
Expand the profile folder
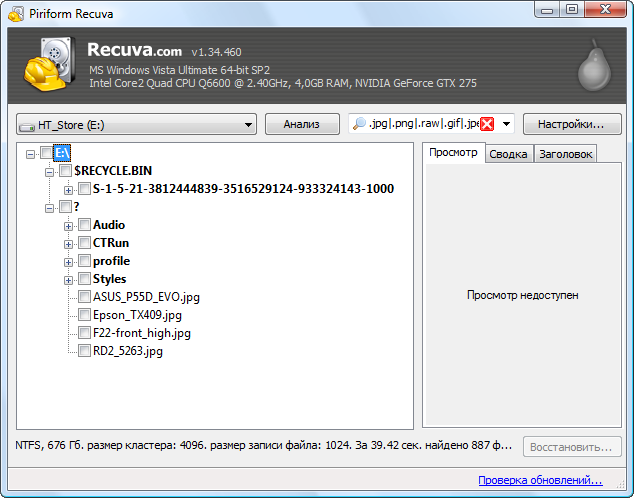coord(68,262)
